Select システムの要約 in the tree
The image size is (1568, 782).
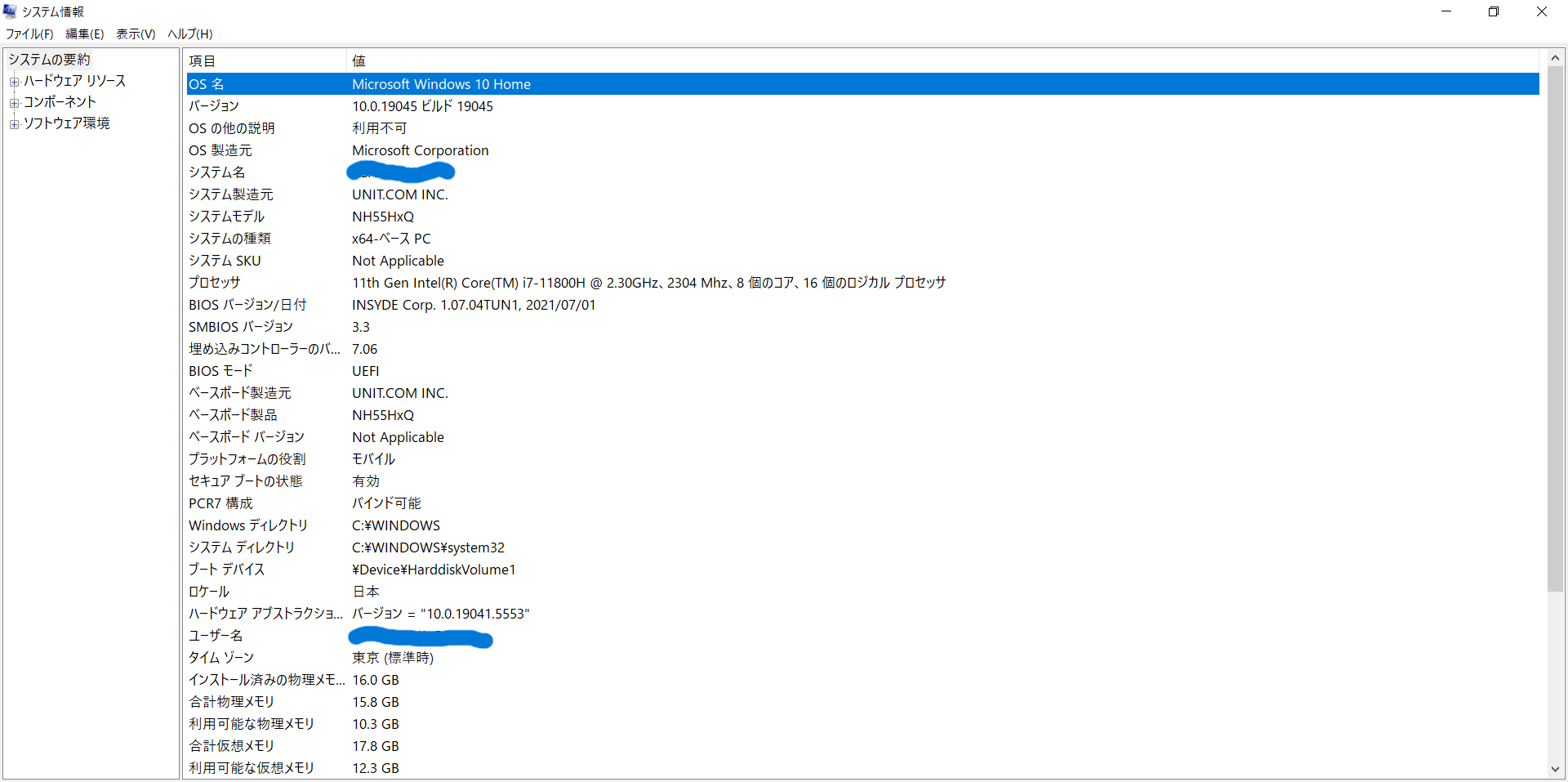point(49,60)
